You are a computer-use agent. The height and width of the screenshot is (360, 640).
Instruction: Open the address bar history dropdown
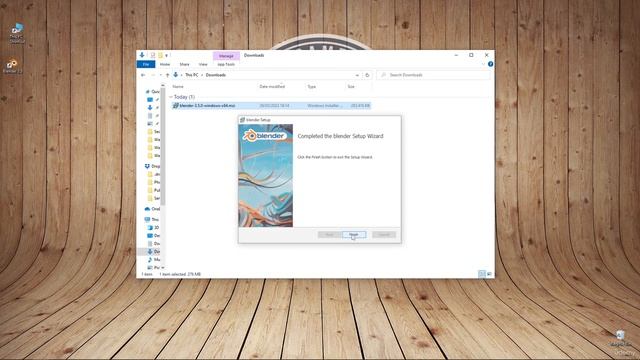357,75
